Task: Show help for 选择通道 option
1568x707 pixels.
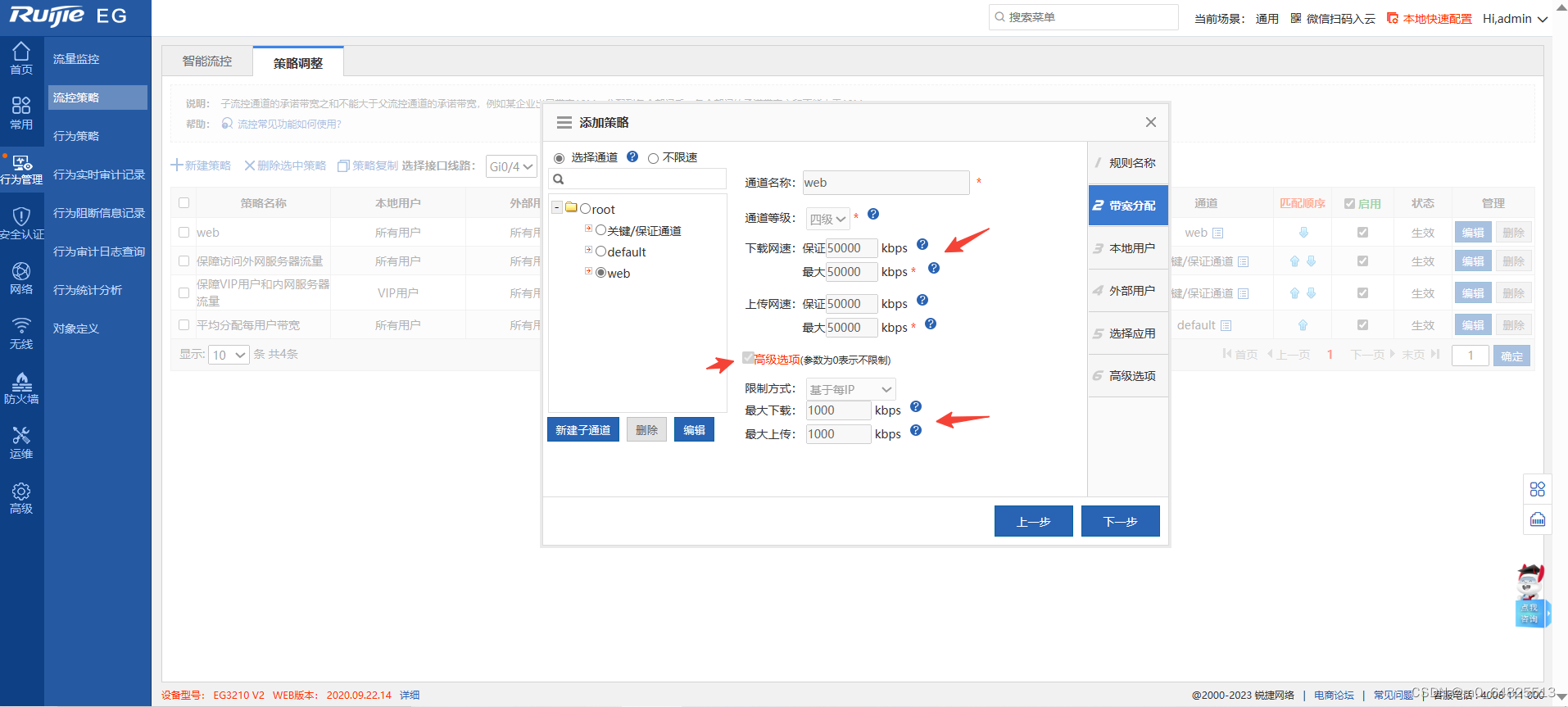Action: 632,156
